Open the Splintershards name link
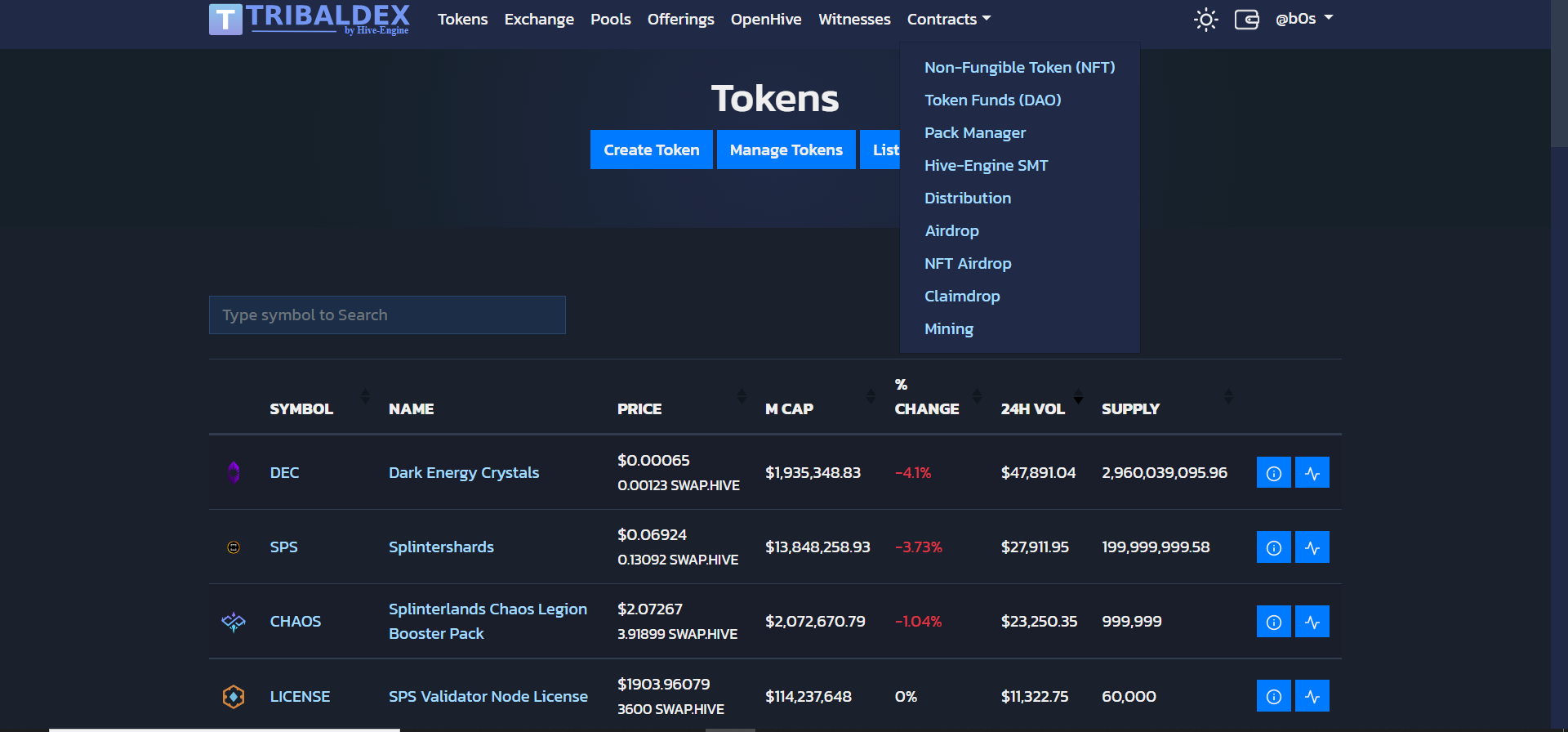This screenshot has height=732, width=1568. click(x=441, y=547)
